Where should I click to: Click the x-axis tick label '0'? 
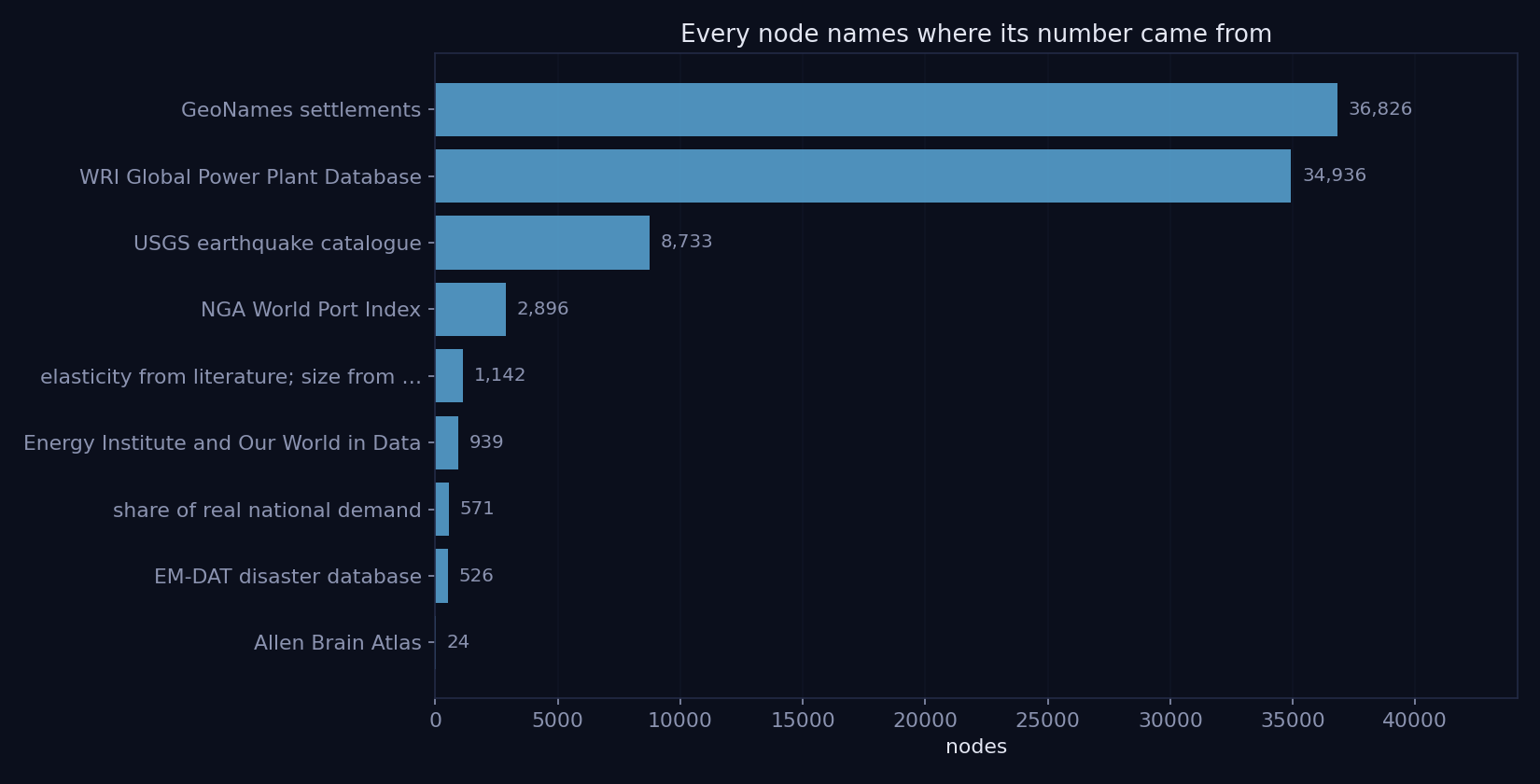tap(436, 721)
